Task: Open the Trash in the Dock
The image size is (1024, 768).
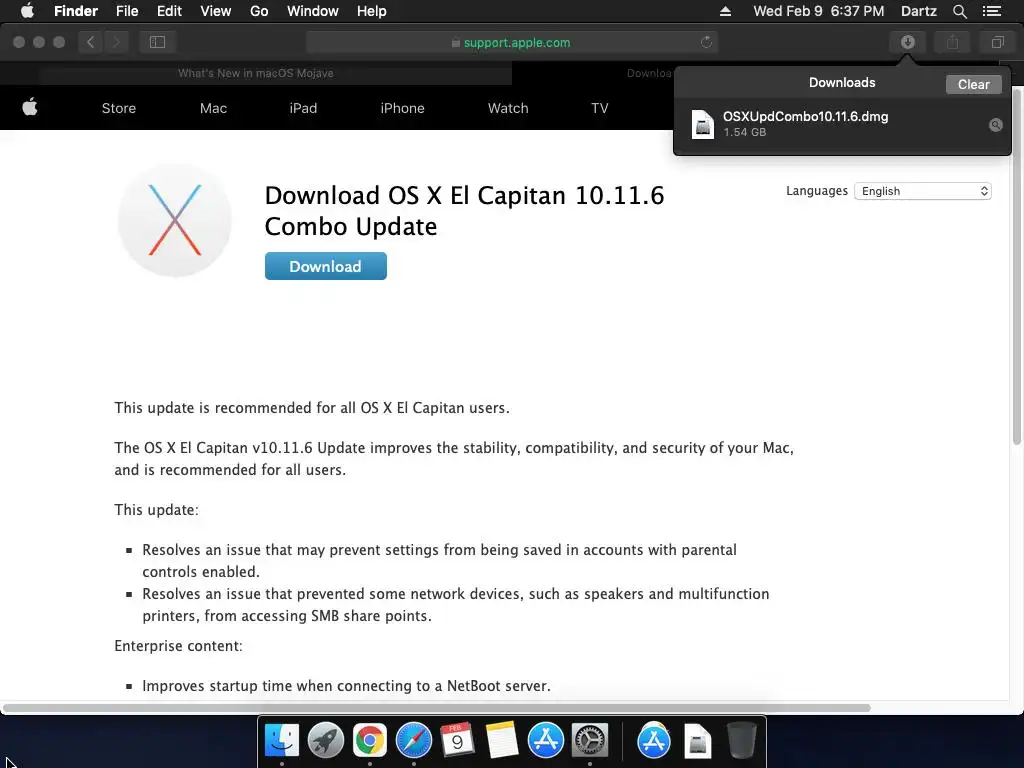Action: (x=741, y=741)
